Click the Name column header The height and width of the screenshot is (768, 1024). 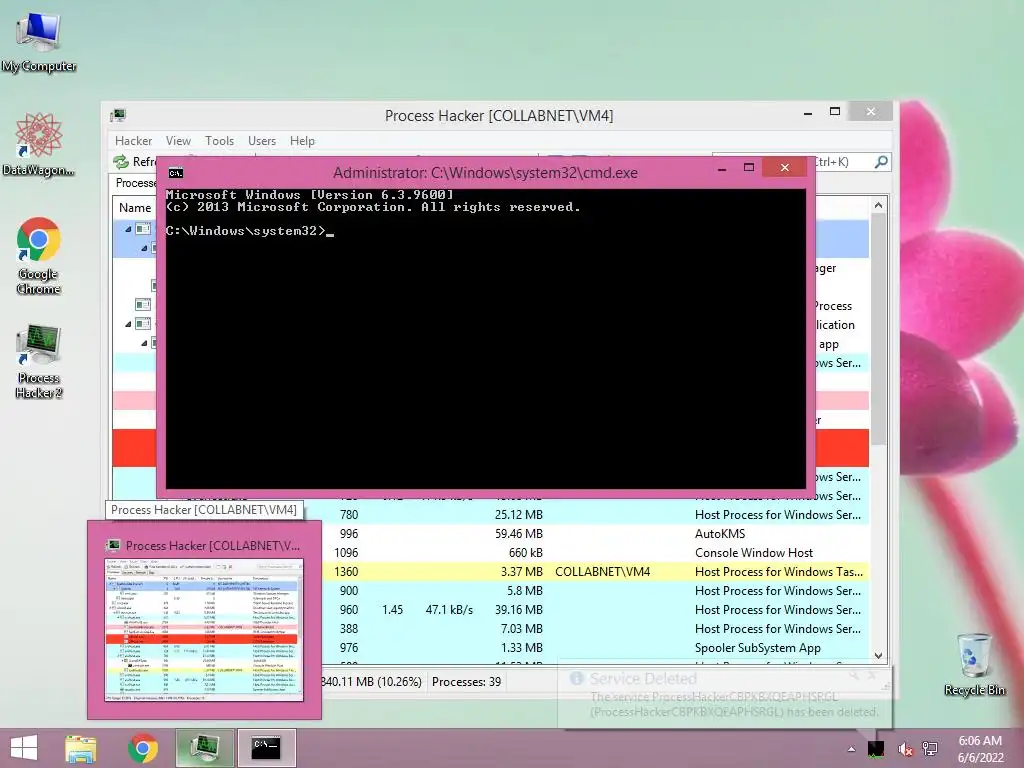pyautogui.click(x=135, y=208)
